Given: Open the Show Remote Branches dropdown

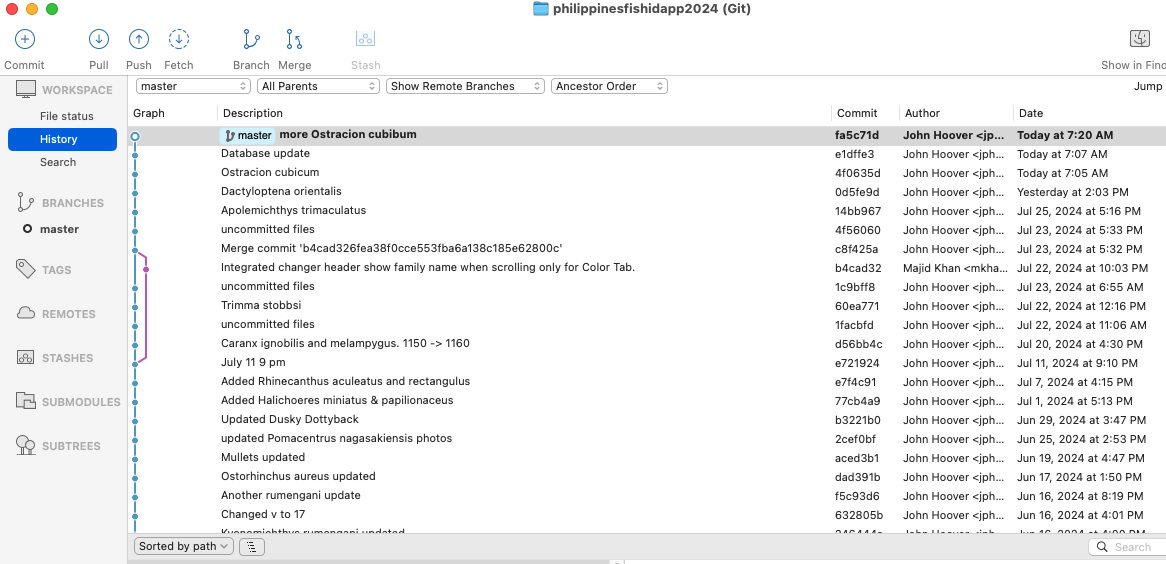Looking at the screenshot, I should click(x=466, y=86).
